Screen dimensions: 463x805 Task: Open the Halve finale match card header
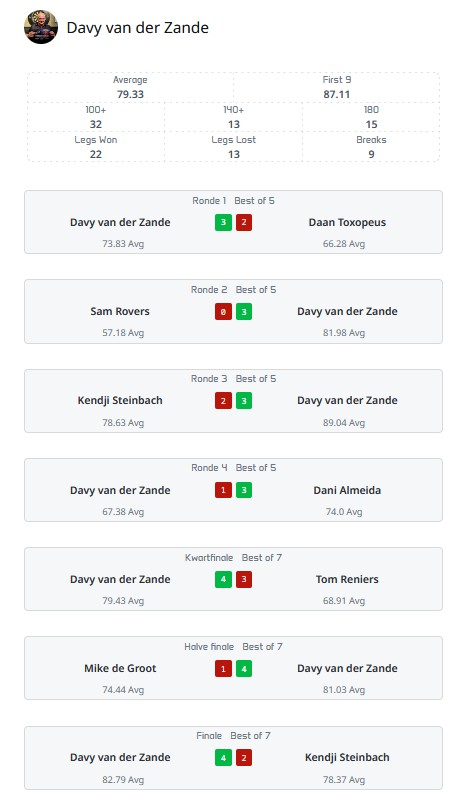pyautogui.click(x=234, y=647)
